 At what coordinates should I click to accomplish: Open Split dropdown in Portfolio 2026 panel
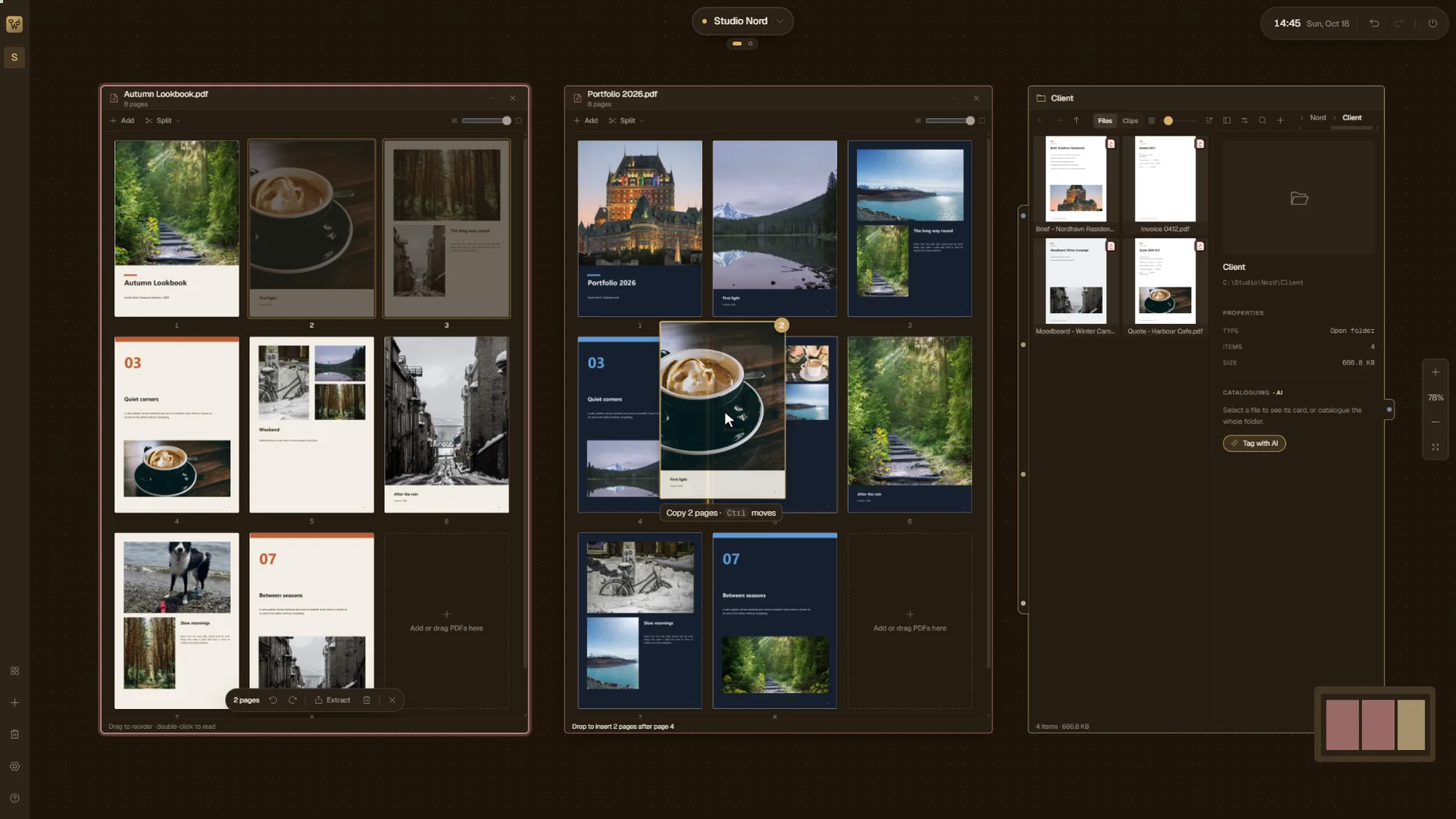[626, 121]
